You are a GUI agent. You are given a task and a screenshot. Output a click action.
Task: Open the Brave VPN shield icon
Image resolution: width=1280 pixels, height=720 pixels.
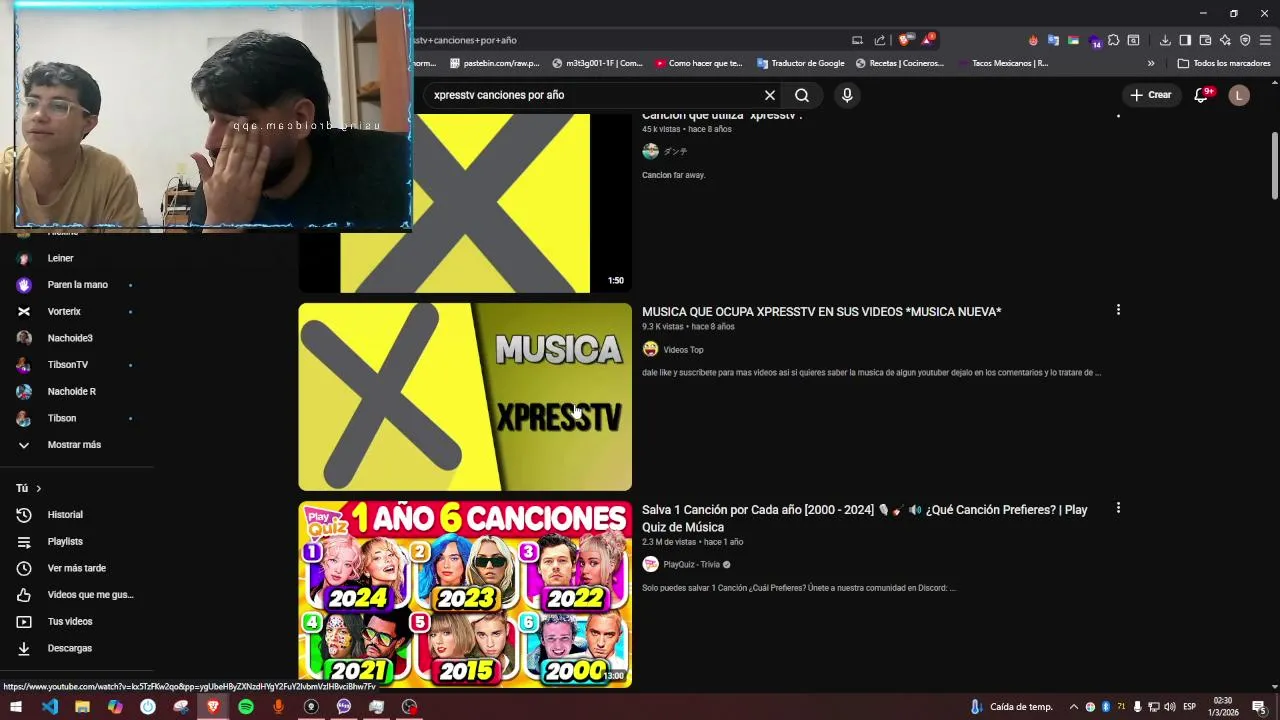tap(1245, 40)
